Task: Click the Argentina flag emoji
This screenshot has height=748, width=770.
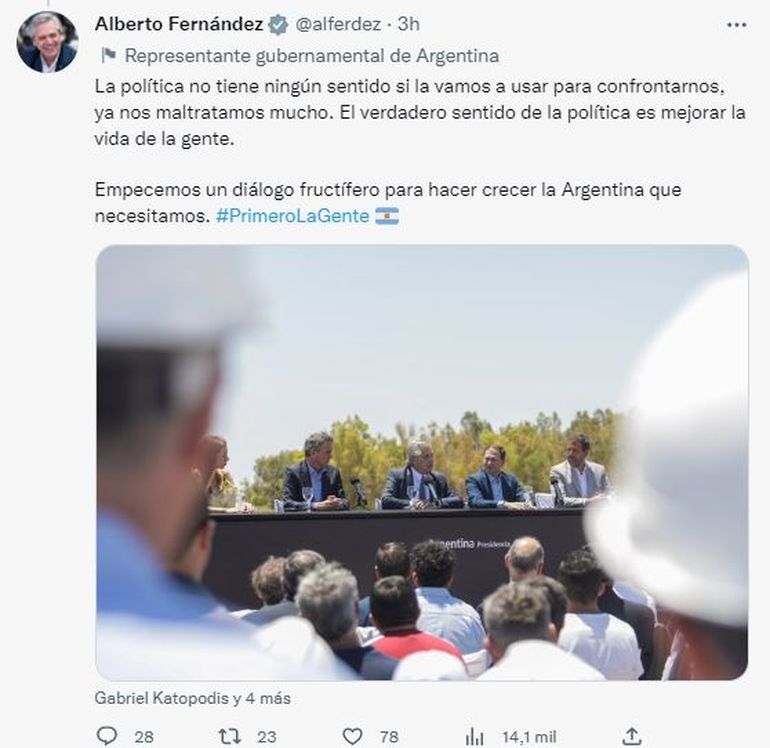Action: coord(387,216)
